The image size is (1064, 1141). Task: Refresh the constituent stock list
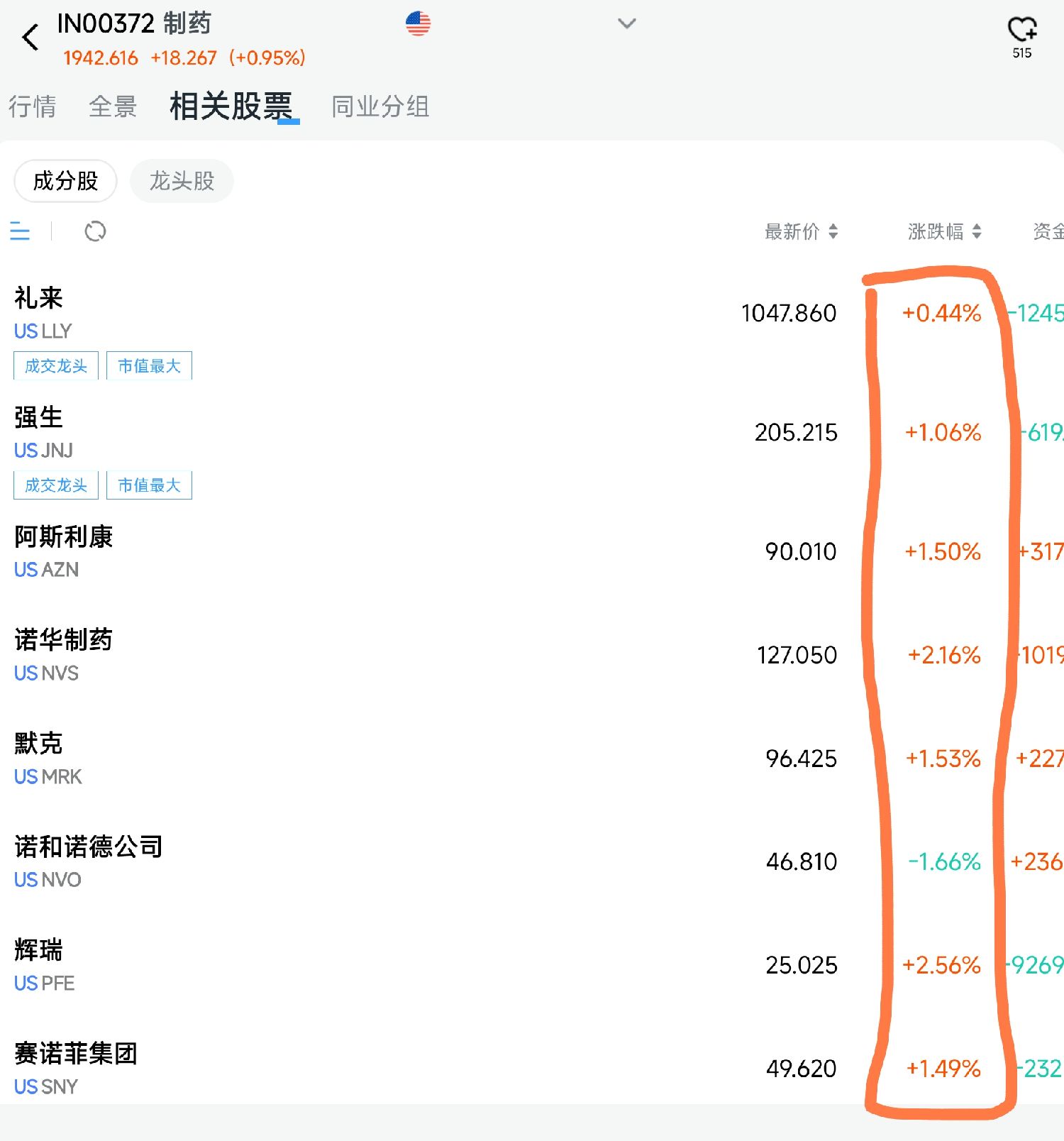tap(95, 231)
